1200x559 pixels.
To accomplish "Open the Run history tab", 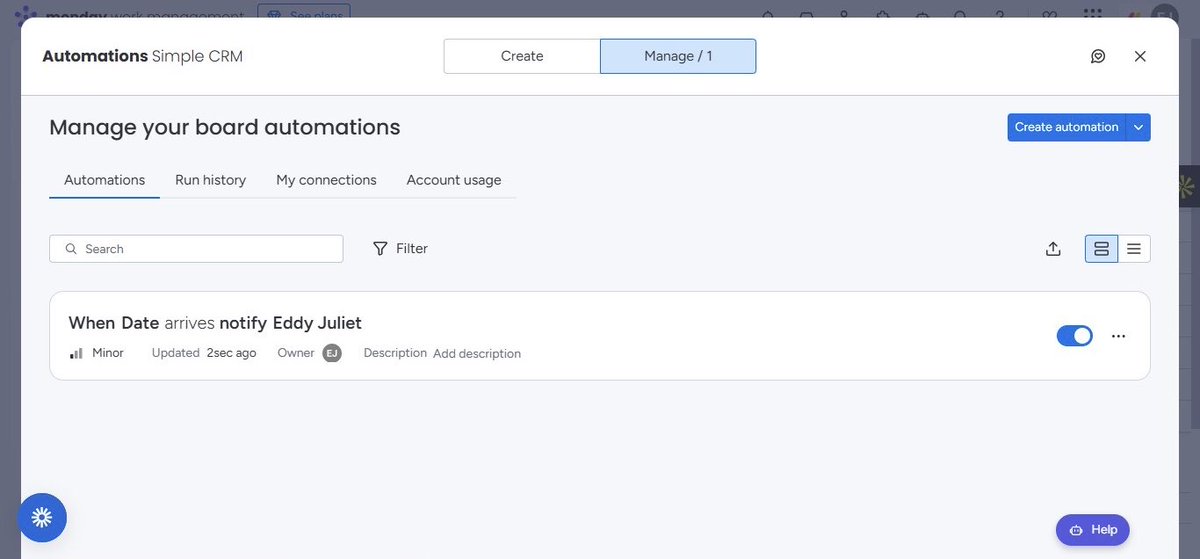I will tap(210, 180).
